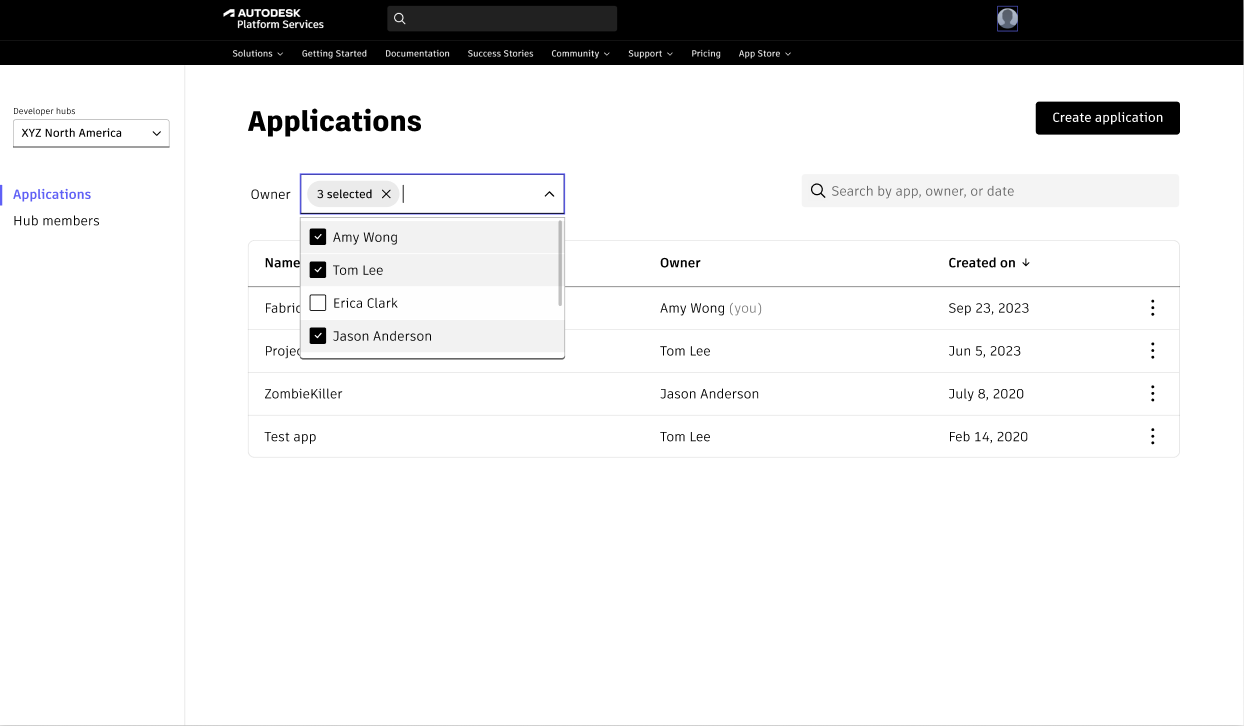Open the user profile avatar
This screenshot has height=726, width=1244.
click(1007, 18)
